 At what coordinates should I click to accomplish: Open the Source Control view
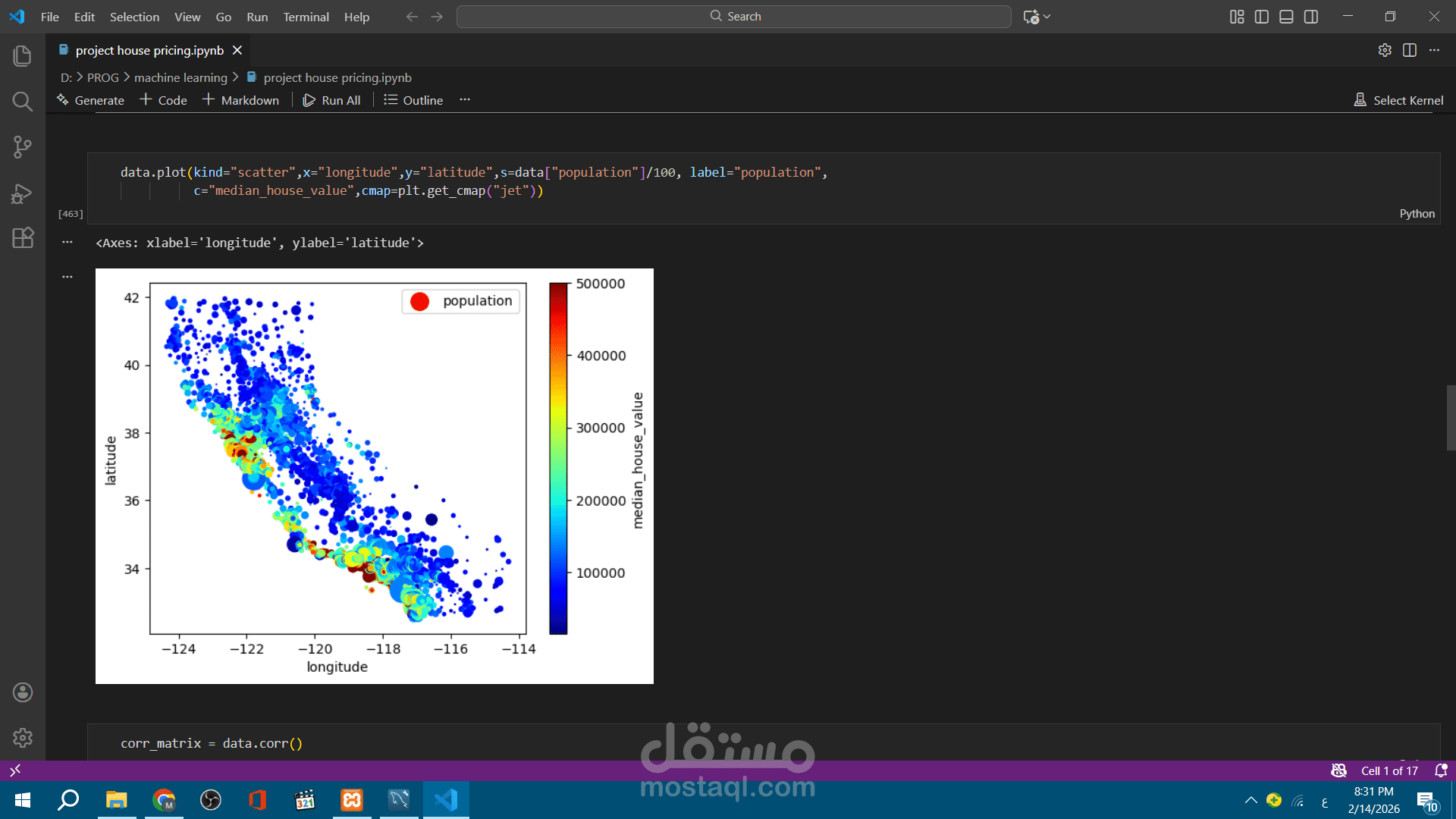coord(22,147)
